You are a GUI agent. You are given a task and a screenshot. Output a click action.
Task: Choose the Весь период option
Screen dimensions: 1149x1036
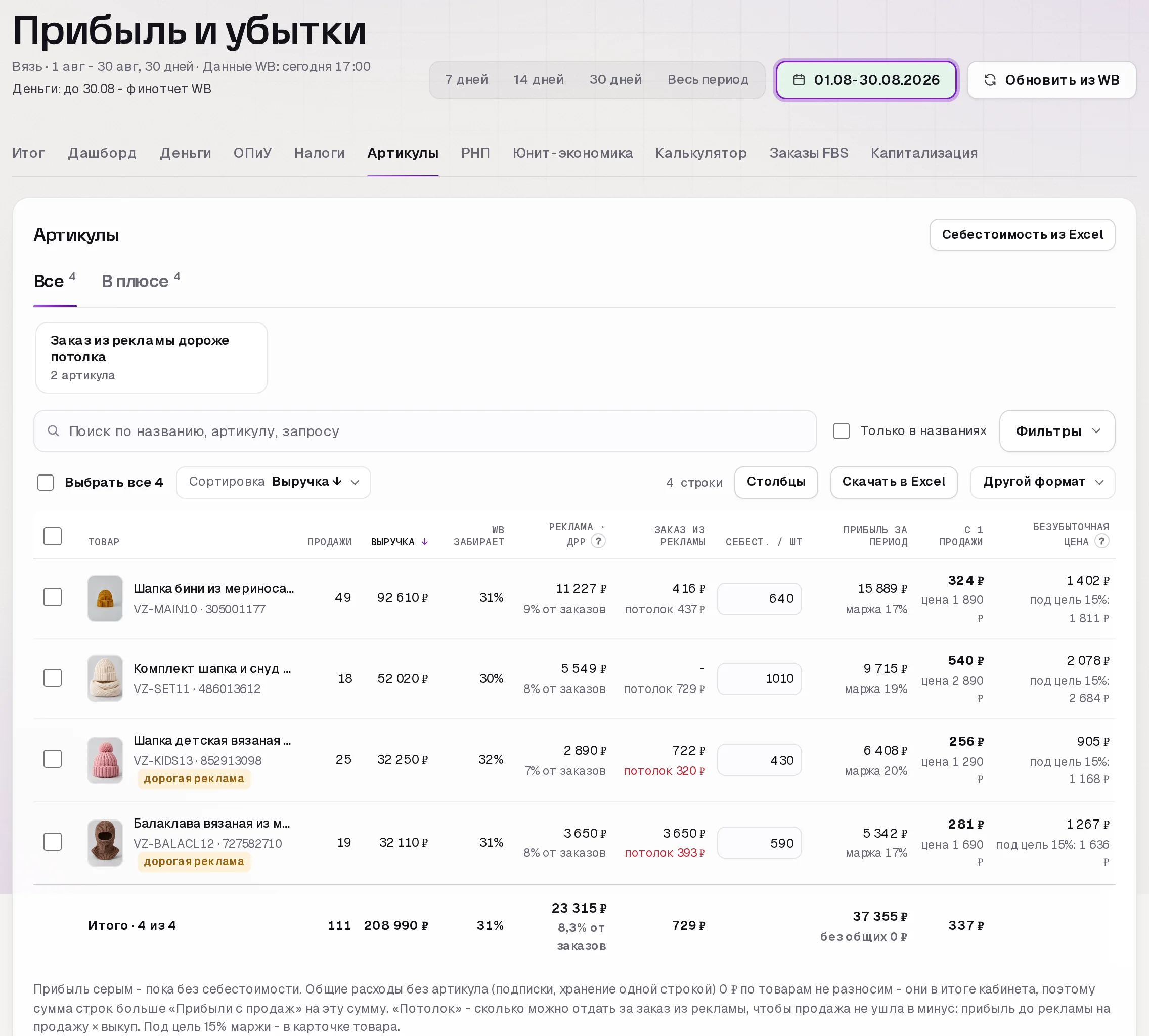708,80
